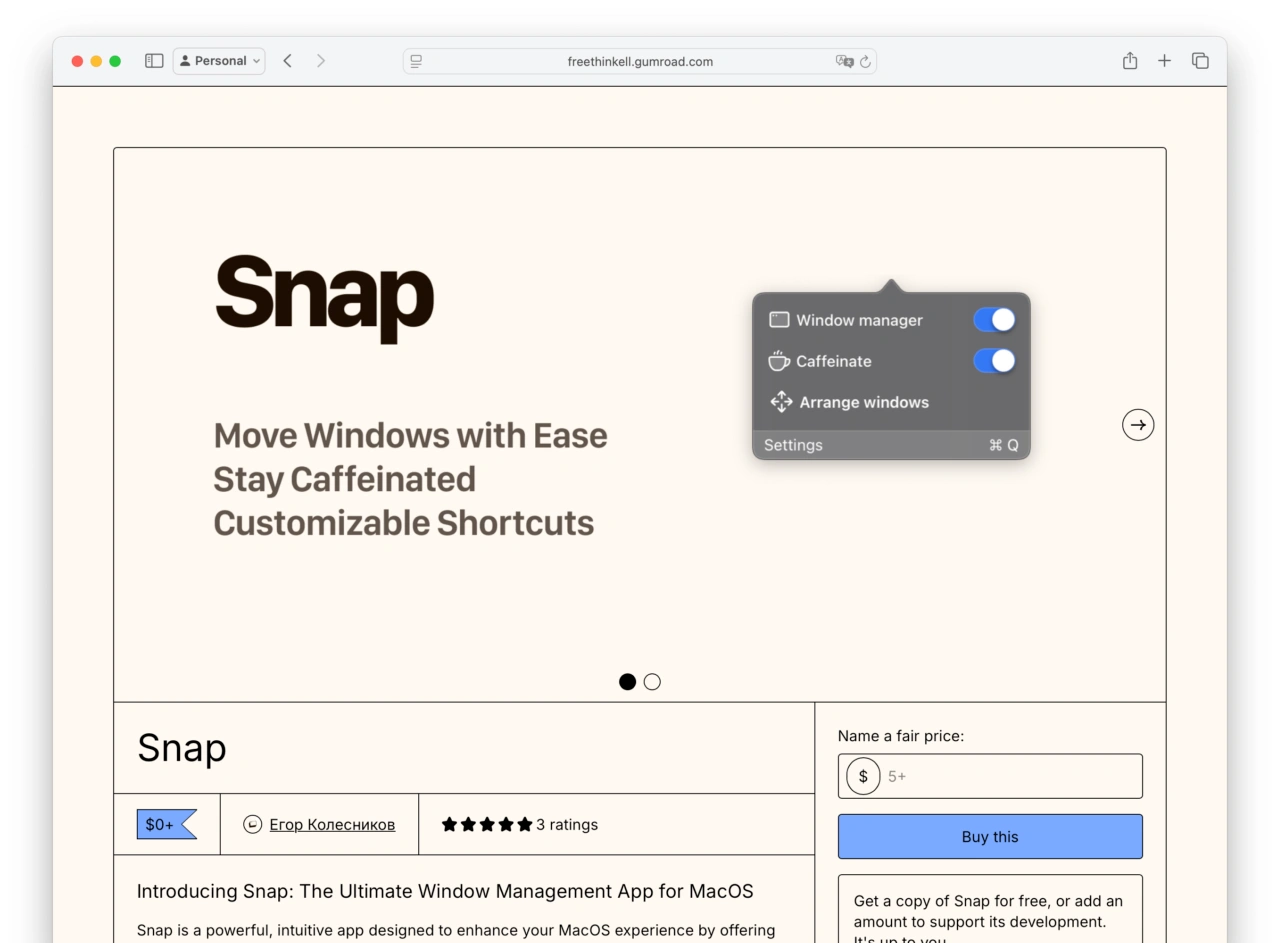Select the second carousel dot
Screen dimensions: 1280x943
[652, 682]
